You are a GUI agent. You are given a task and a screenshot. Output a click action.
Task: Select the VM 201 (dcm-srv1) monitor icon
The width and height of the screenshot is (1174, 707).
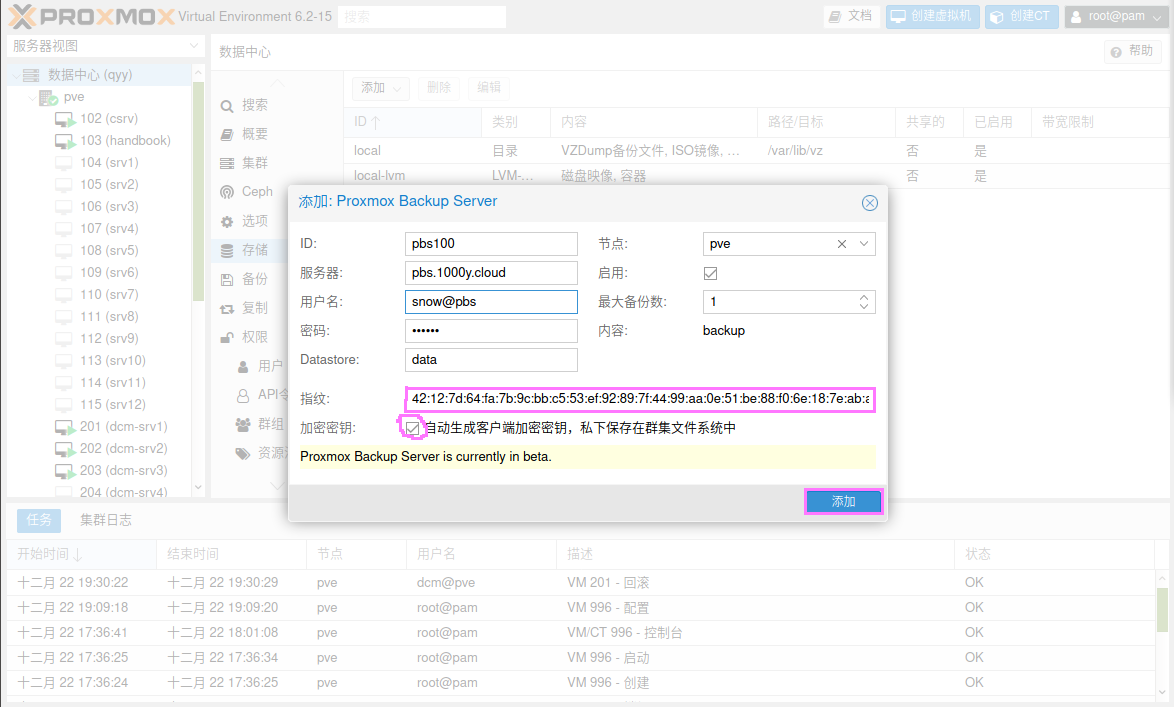coord(65,427)
